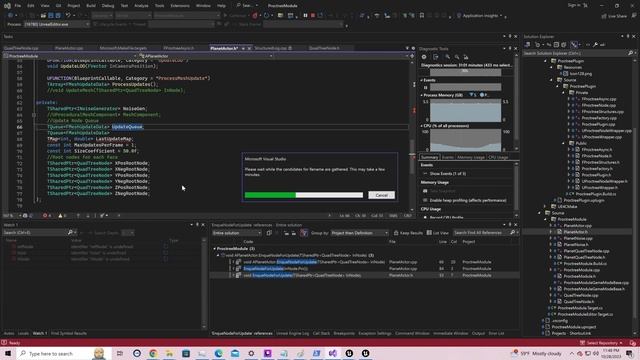Open the Debug menu
This screenshot has height=360, width=640.
pos(108,6)
